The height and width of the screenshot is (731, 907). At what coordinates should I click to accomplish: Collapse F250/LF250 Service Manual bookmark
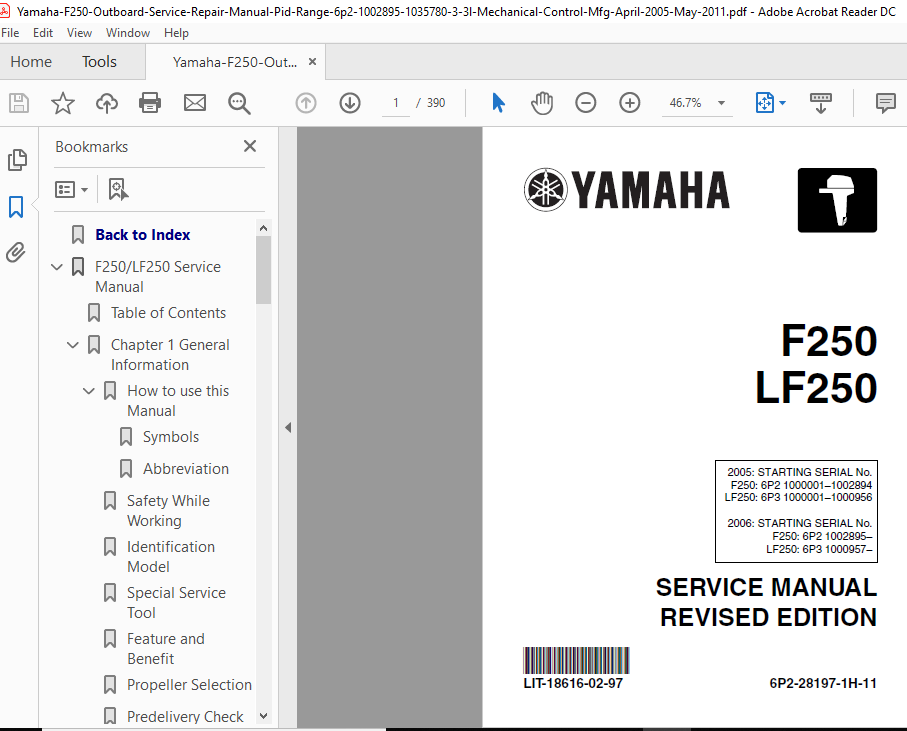[x=57, y=267]
